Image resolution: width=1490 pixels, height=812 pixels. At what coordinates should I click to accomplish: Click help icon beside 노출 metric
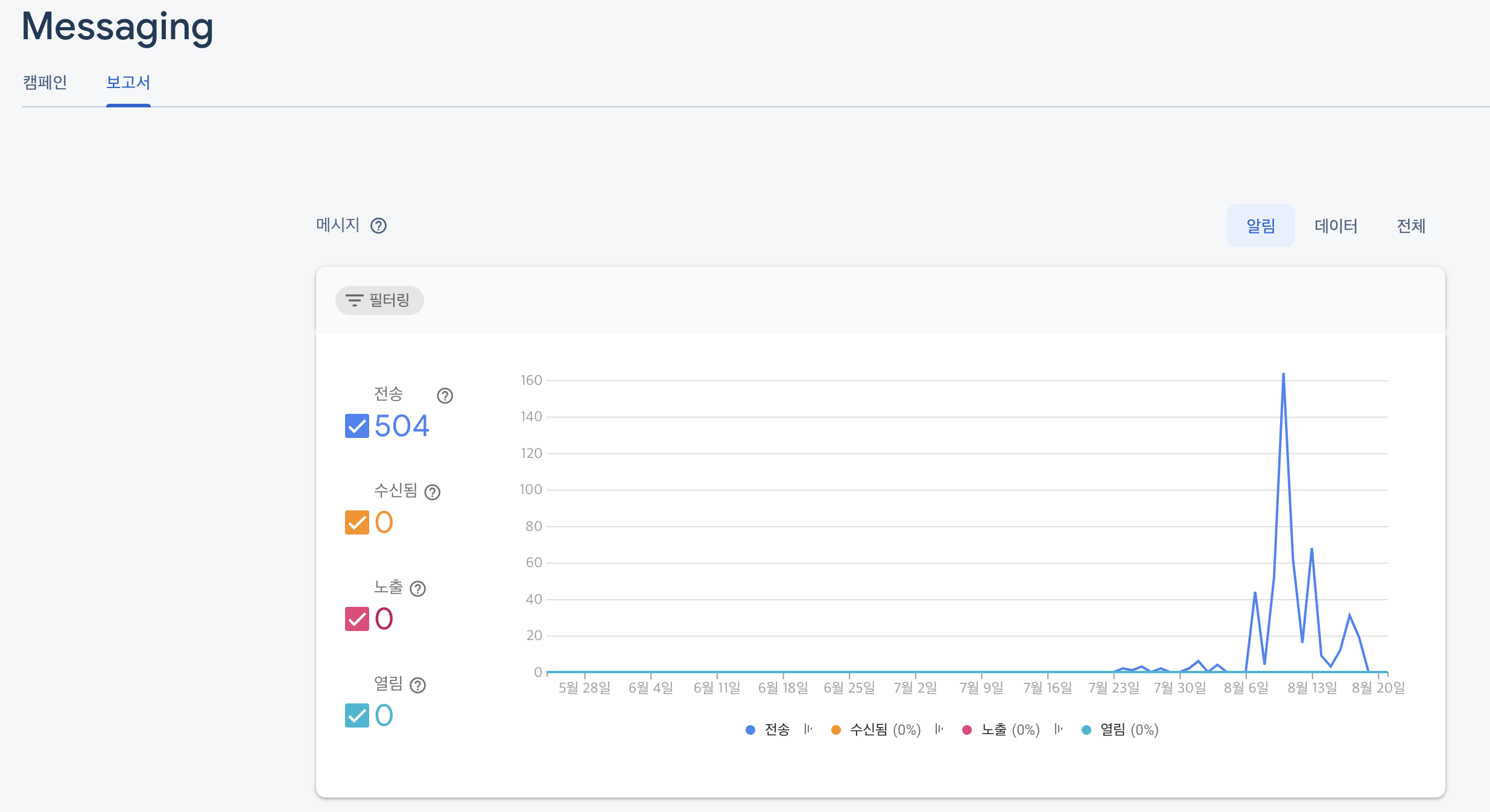[417, 589]
